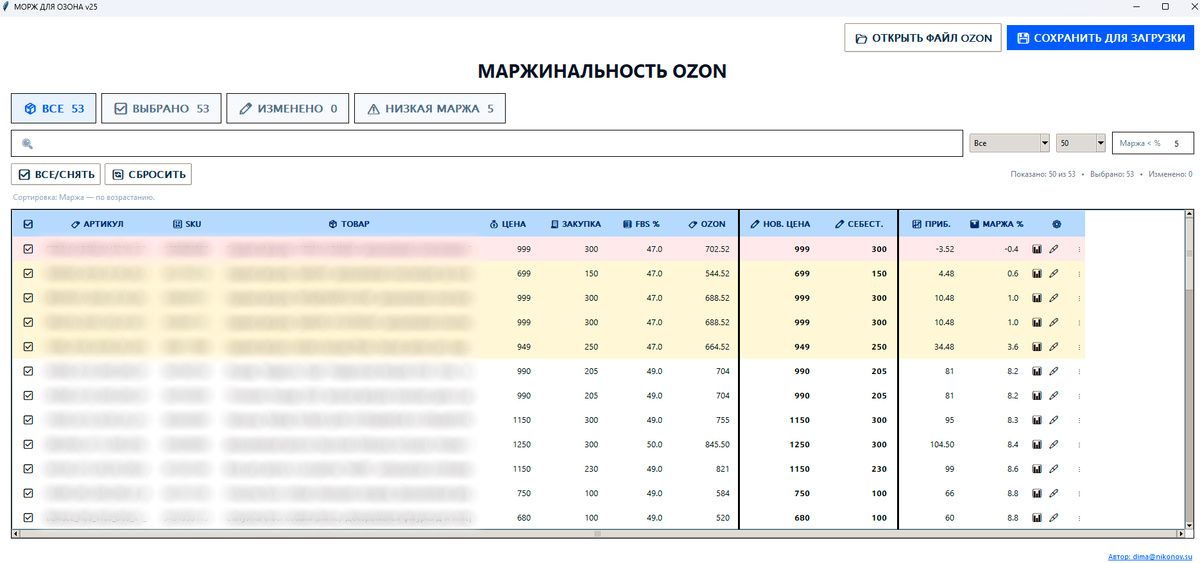Click new price cell 1250
This screenshot has height=563, width=1200.
801,444
